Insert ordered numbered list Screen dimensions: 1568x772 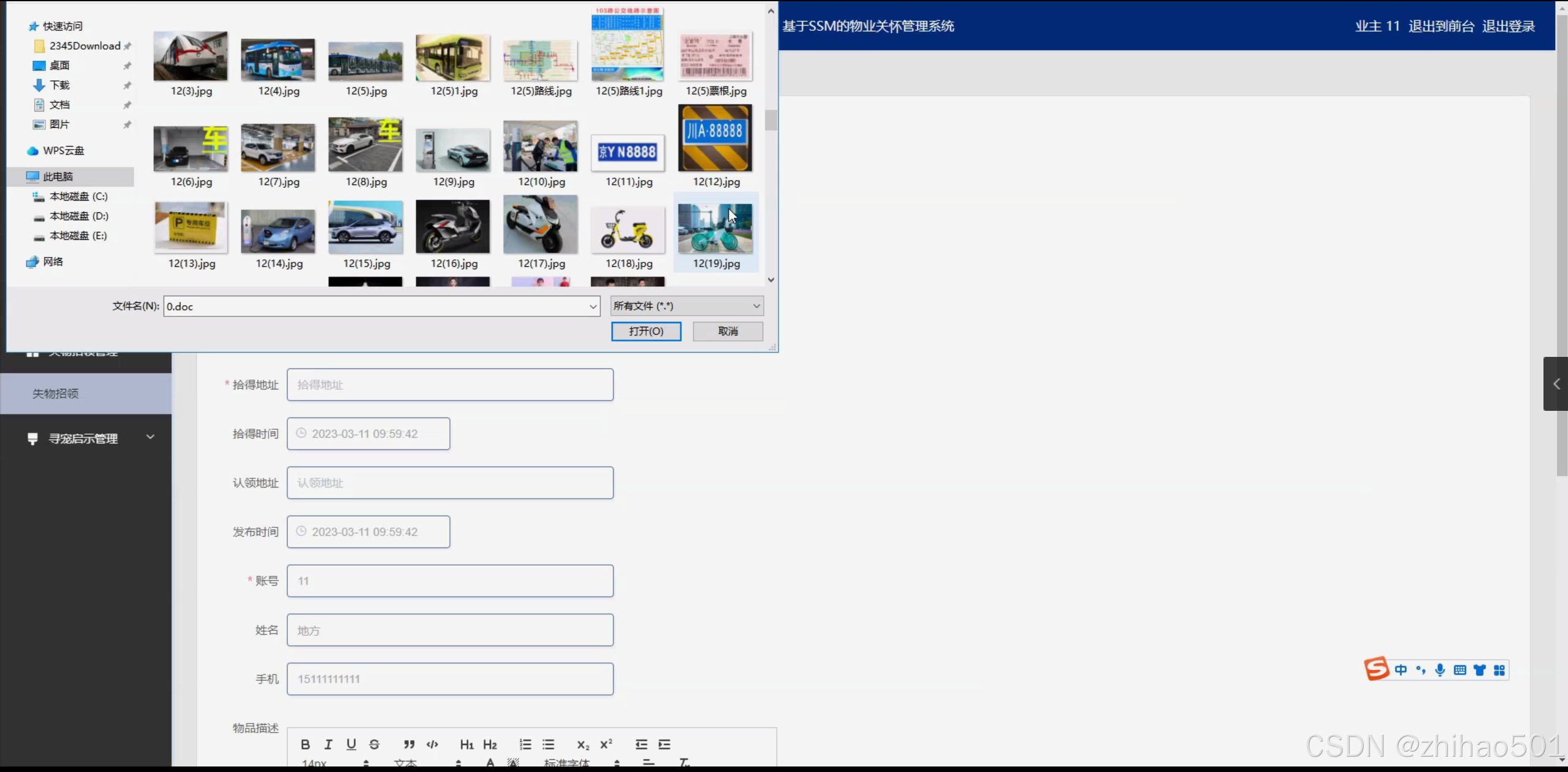[525, 744]
